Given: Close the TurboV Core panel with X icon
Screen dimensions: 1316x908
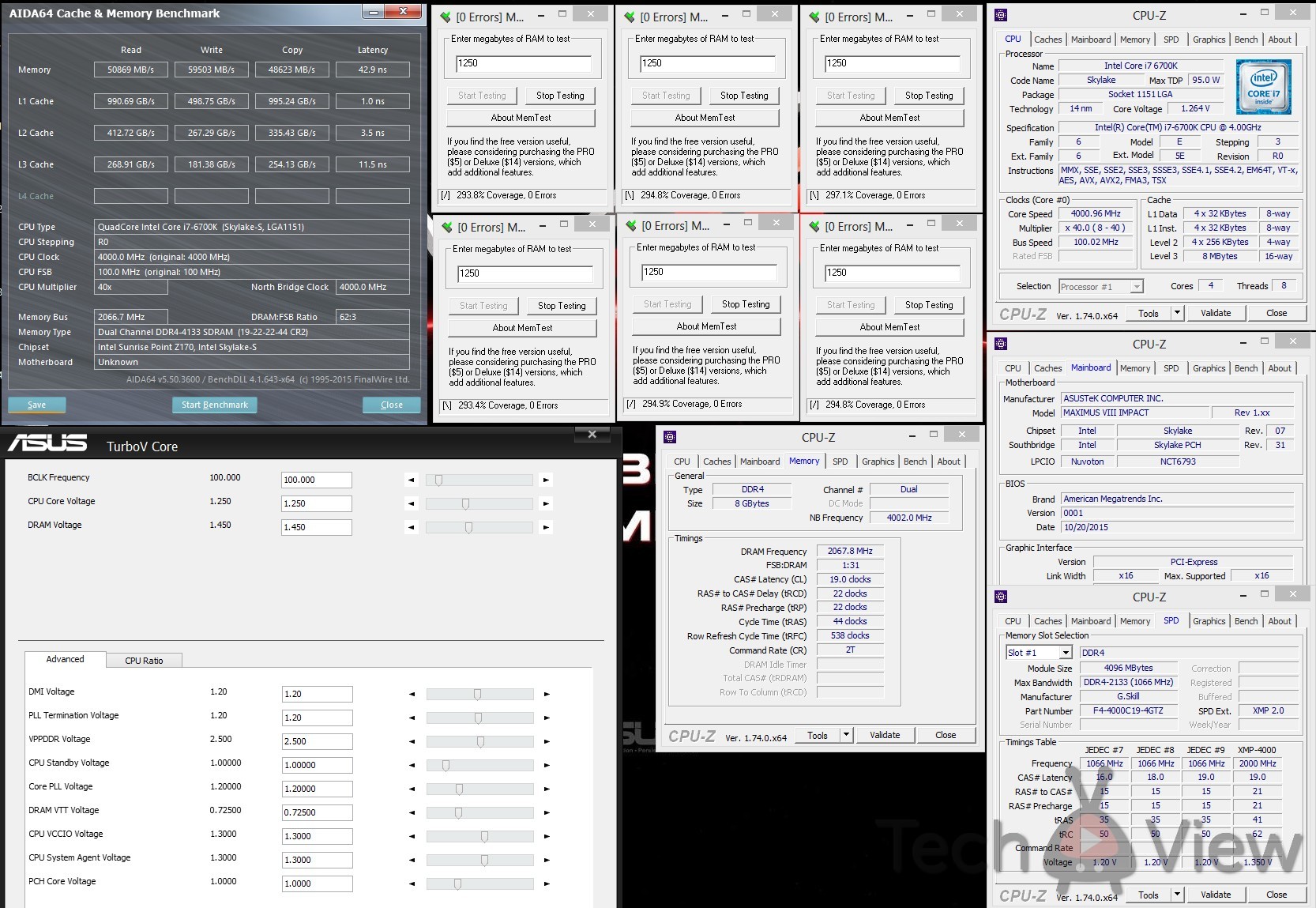Looking at the screenshot, I should pos(592,434).
